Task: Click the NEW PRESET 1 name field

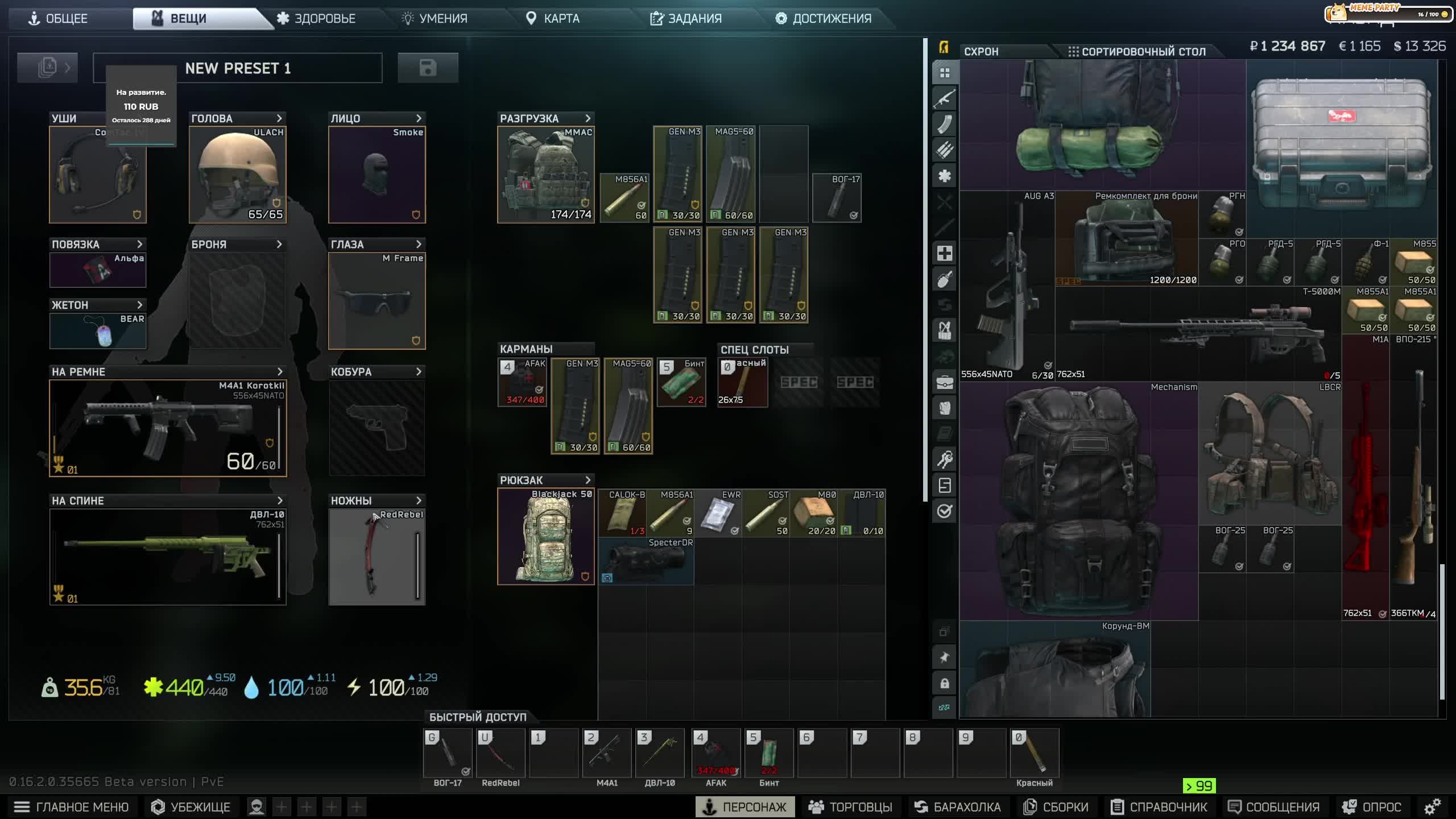Action: (238, 68)
